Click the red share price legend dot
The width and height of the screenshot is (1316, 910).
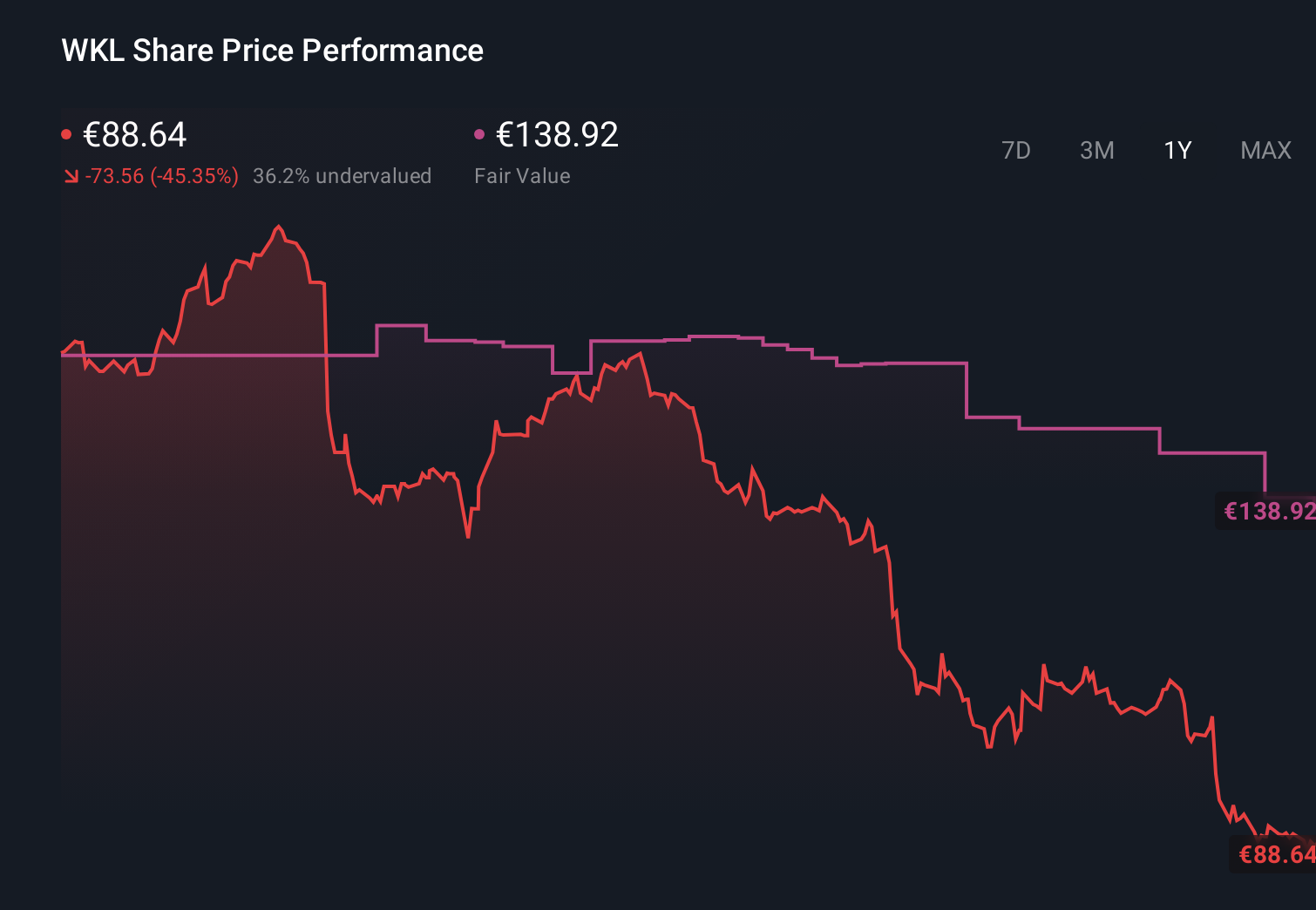click(x=66, y=132)
